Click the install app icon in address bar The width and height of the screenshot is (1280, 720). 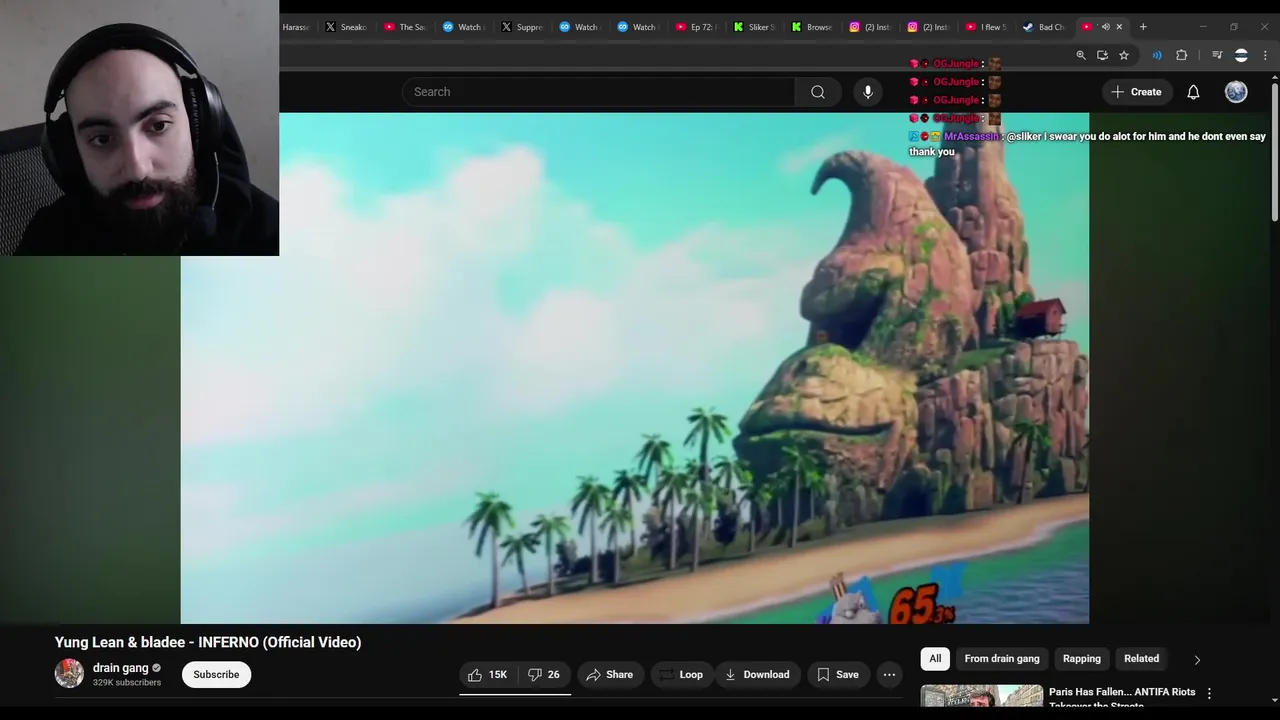click(1102, 55)
